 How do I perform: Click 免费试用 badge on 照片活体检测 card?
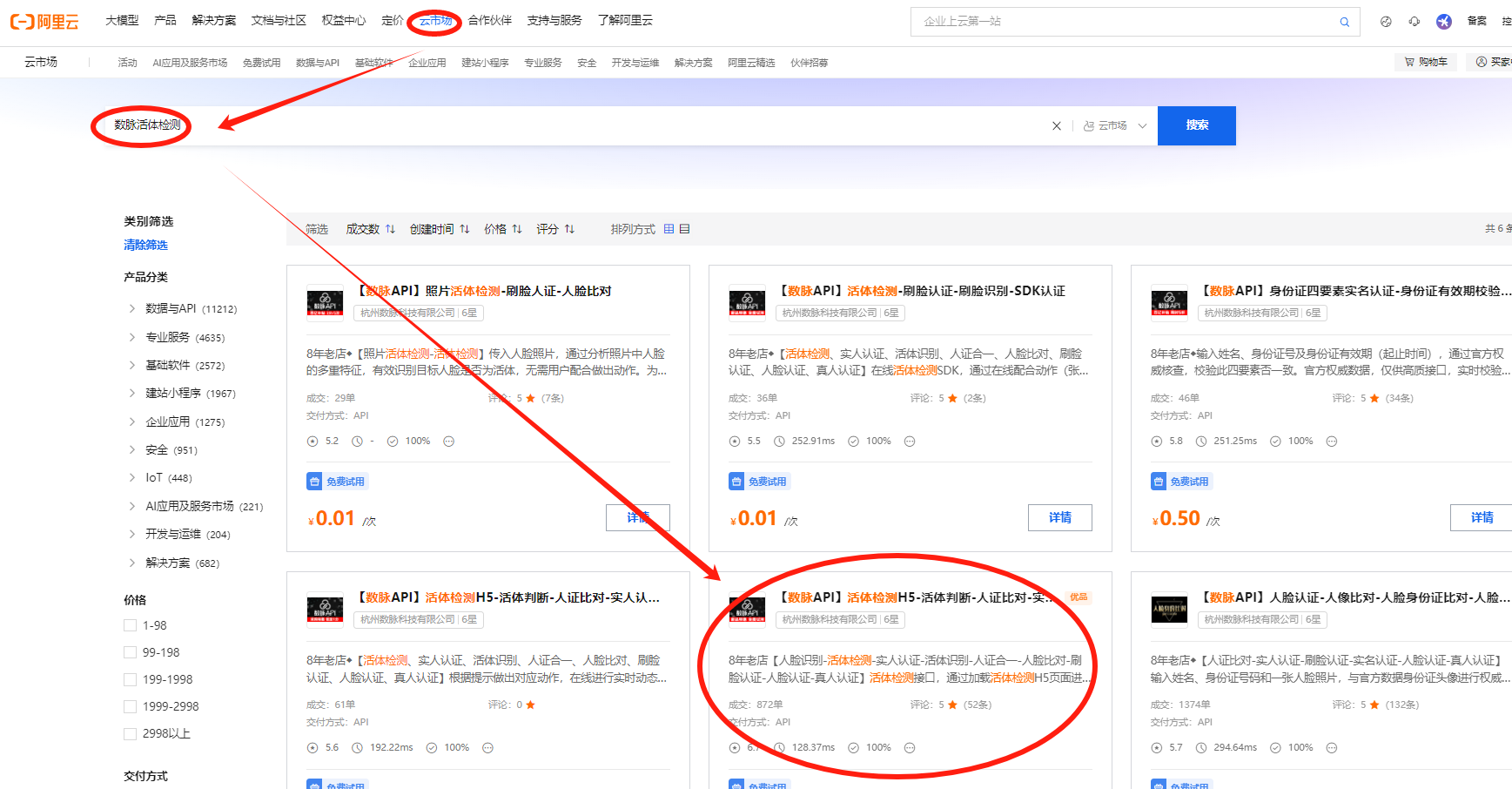(x=337, y=482)
